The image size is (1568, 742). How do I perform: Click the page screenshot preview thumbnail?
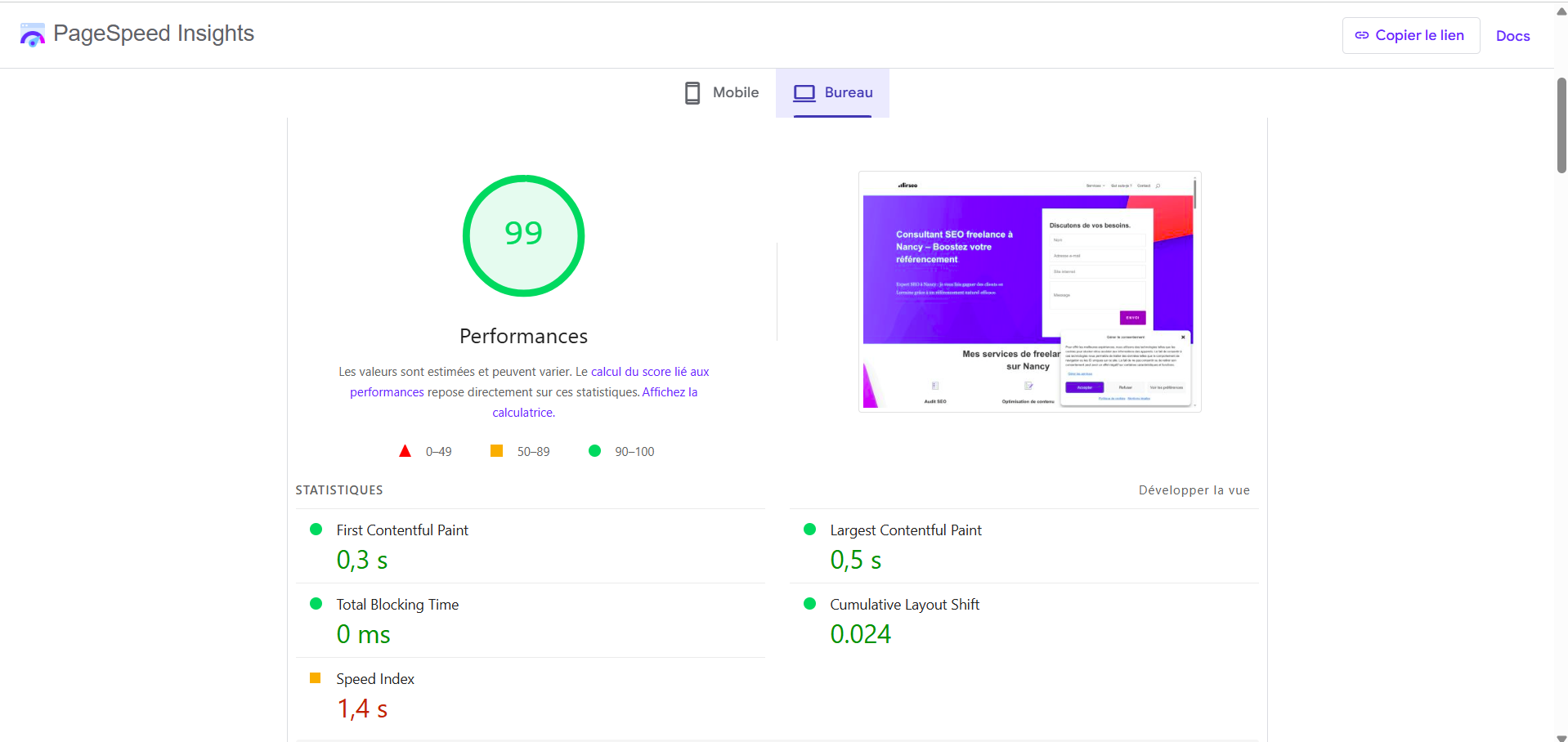click(1028, 291)
